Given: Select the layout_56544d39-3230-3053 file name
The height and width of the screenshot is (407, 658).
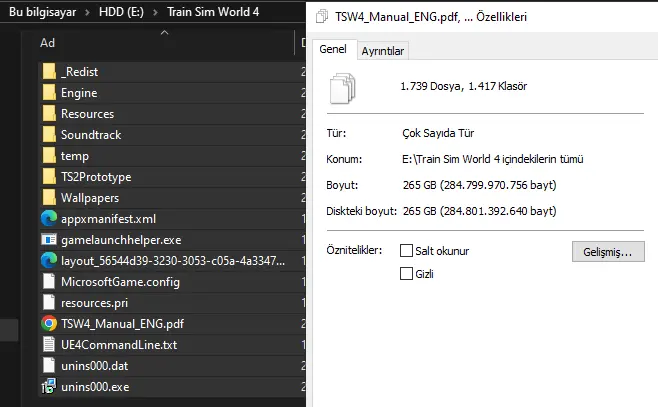Looking at the screenshot, I should click(173, 261).
